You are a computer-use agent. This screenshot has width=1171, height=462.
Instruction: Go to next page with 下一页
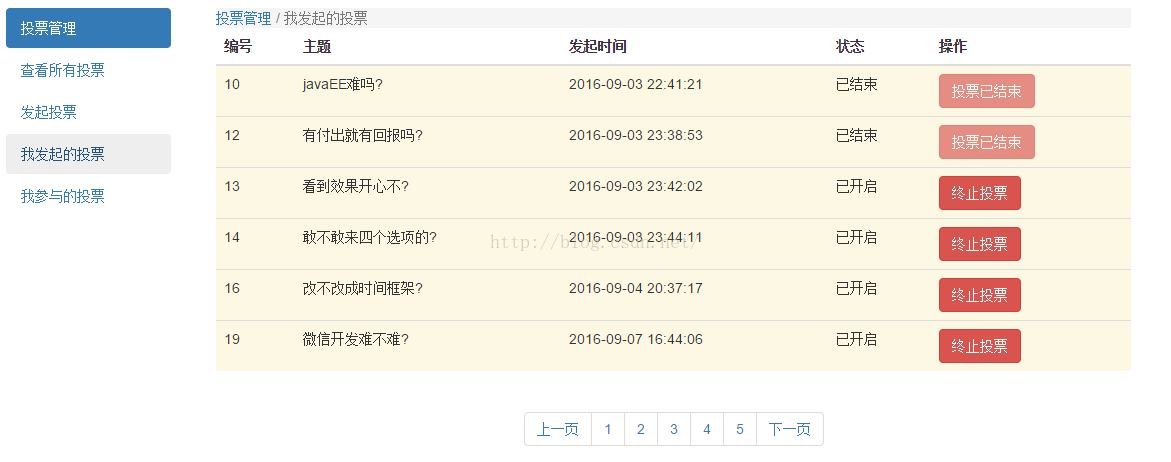(790, 429)
